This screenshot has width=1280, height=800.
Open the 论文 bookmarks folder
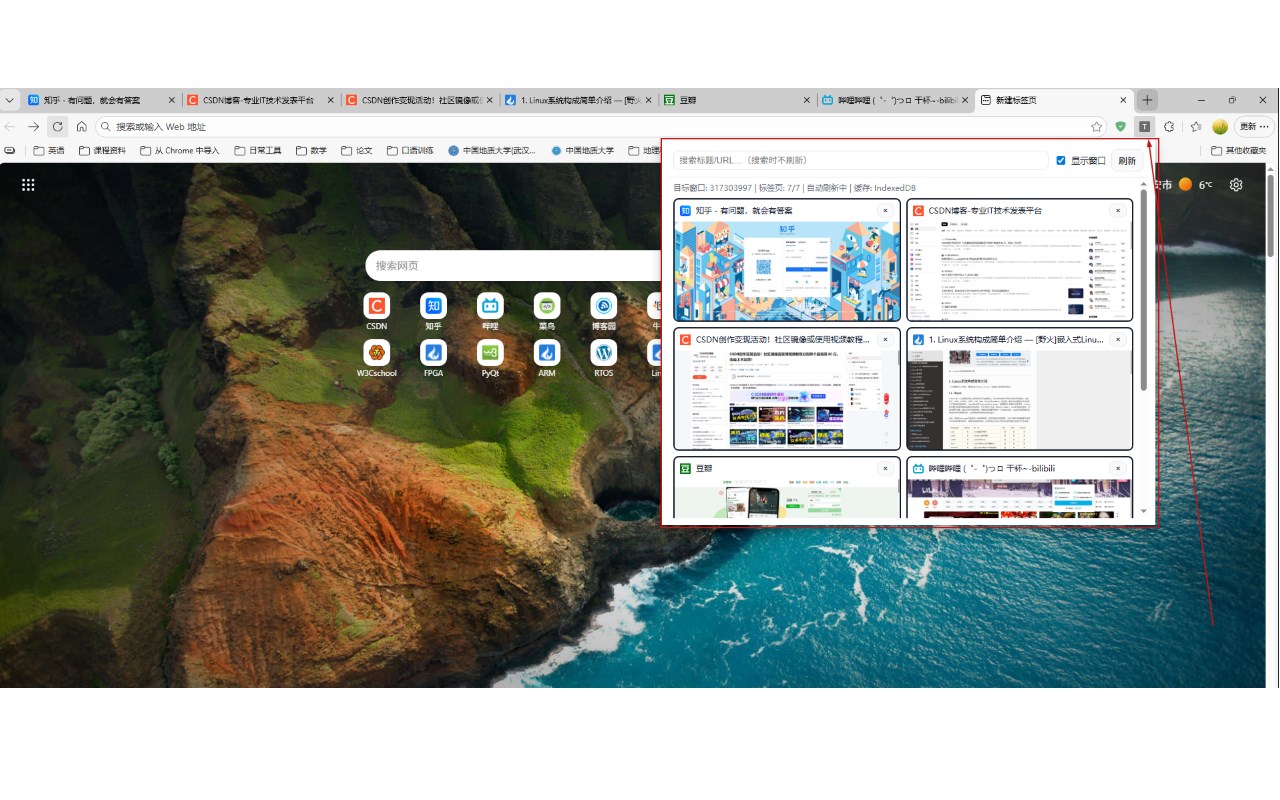click(x=357, y=151)
